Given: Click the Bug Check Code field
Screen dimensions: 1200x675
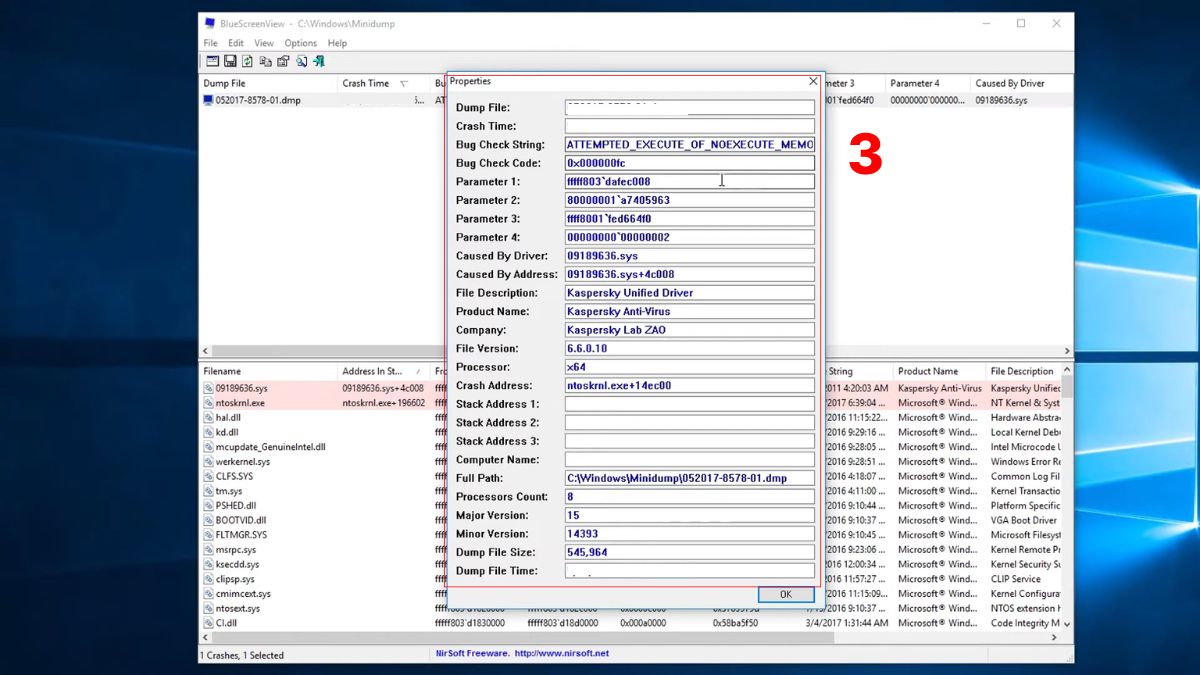Looking at the screenshot, I should point(690,163).
